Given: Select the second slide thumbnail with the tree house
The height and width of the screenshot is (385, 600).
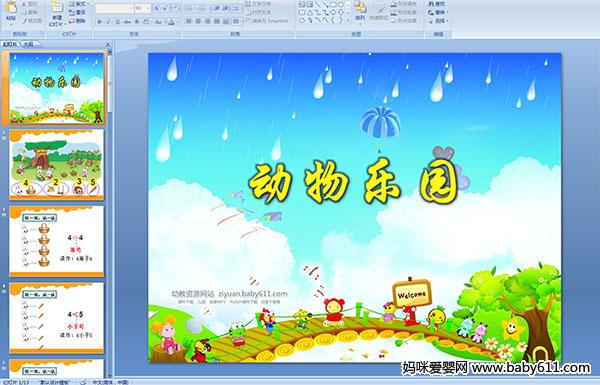Looking at the screenshot, I should 57,165.
